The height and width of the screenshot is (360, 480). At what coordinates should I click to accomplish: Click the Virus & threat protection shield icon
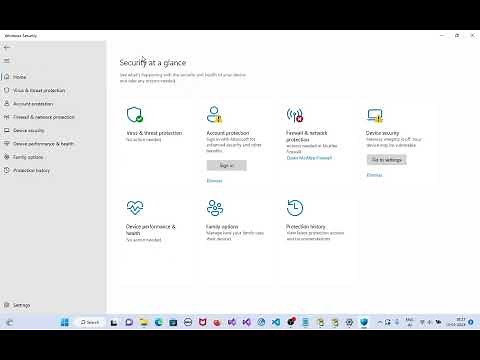tap(135, 115)
